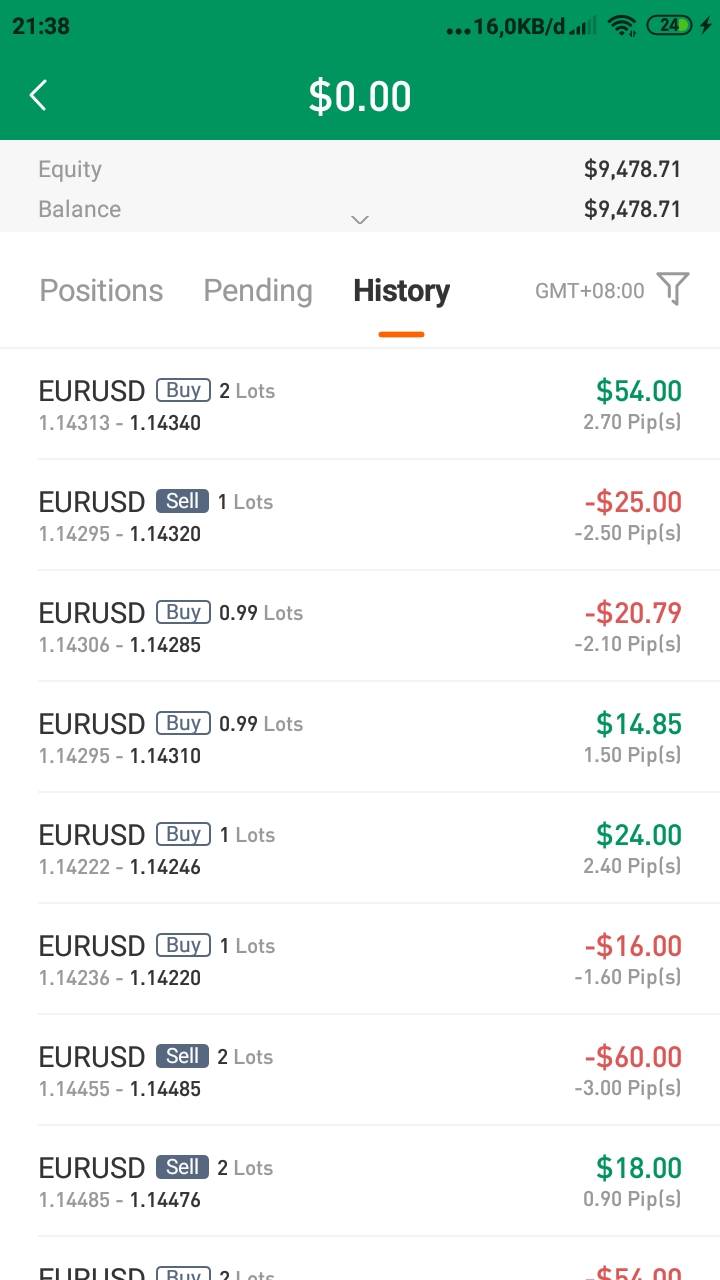Switch to the Positions tab
This screenshot has height=1280, width=720.
pyautogui.click(x=101, y=291)
